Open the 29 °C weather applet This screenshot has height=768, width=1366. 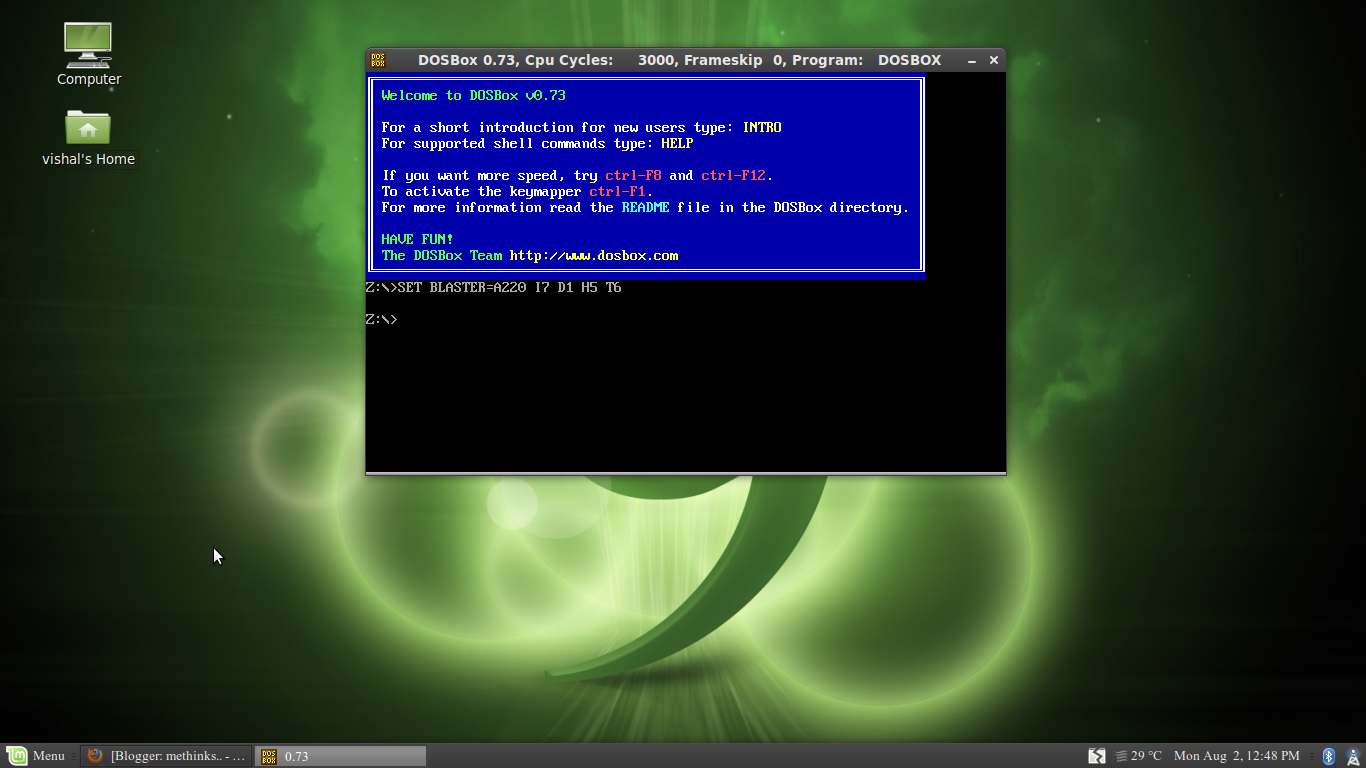(x=1139, y=756)
